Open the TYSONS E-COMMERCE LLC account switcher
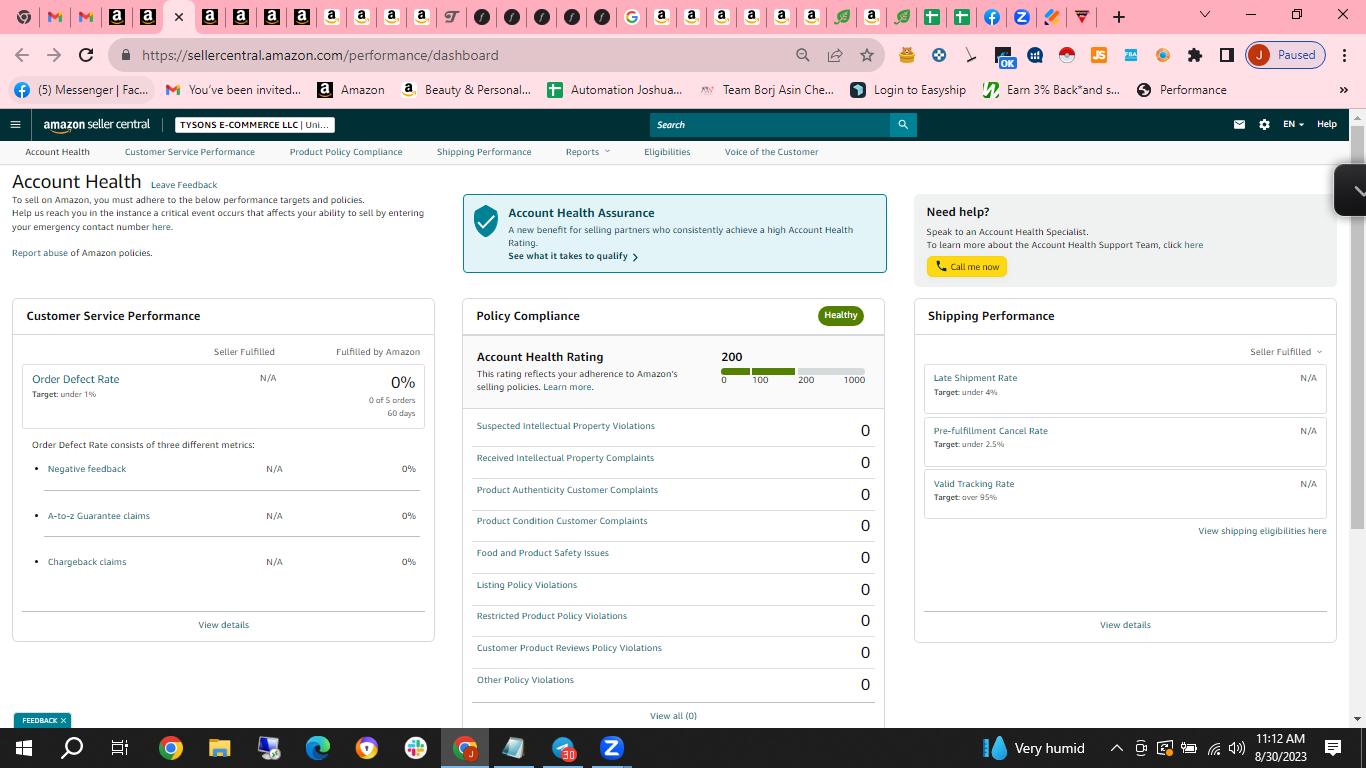Screen dimensions: 1366x768 (x=255, y=125)
